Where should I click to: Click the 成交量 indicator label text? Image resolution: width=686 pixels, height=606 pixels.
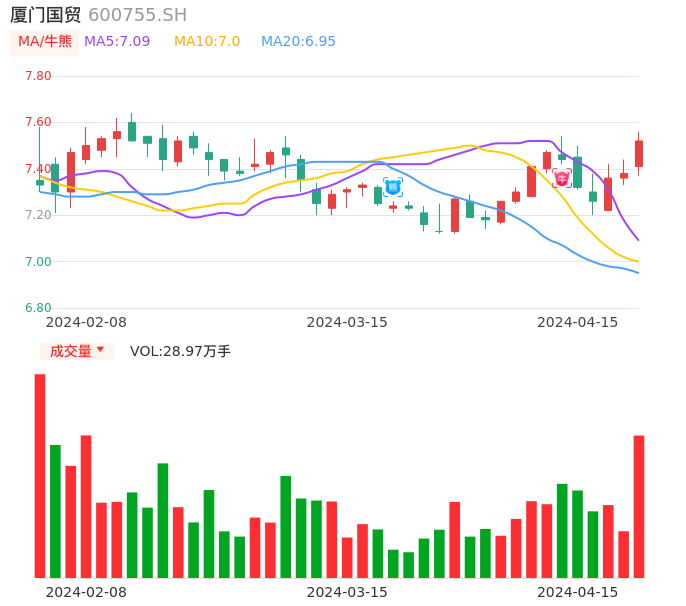click(70, 351)
